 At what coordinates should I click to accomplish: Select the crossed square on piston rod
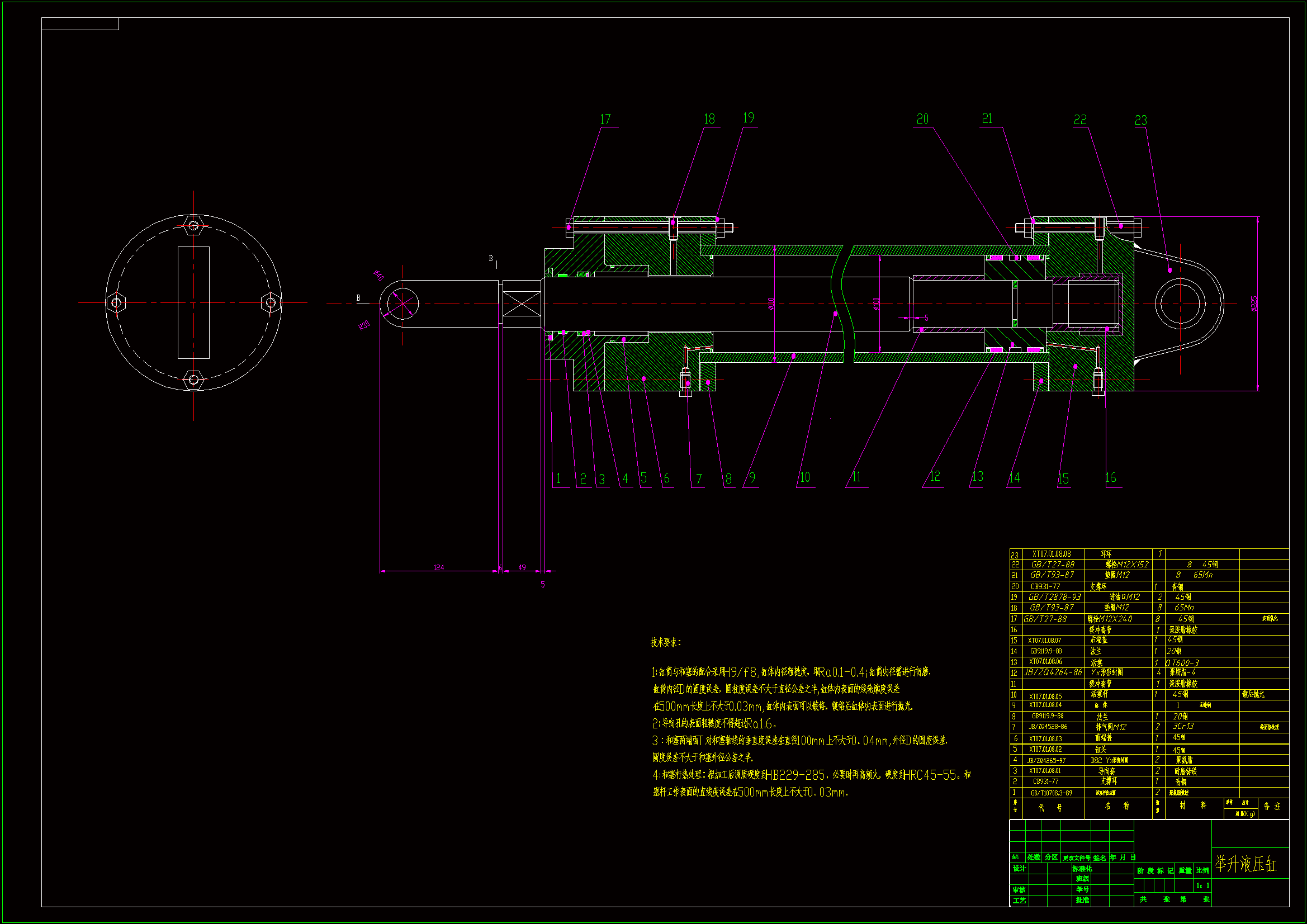(522, 304)
